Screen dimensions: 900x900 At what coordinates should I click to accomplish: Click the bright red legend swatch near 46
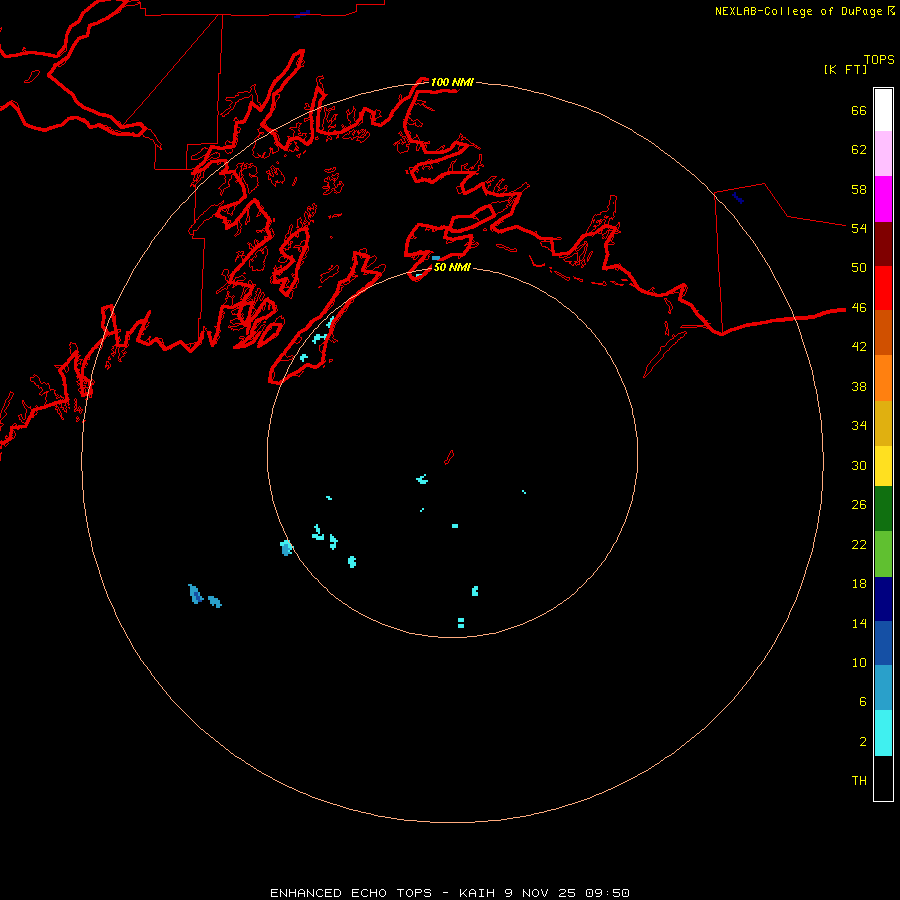[x=883, y=288]
